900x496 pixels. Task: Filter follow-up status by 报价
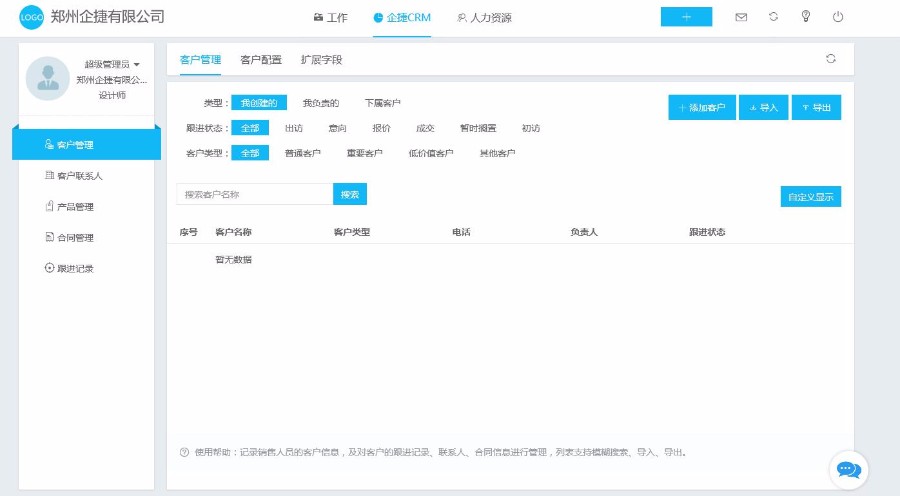coord(381,128)
